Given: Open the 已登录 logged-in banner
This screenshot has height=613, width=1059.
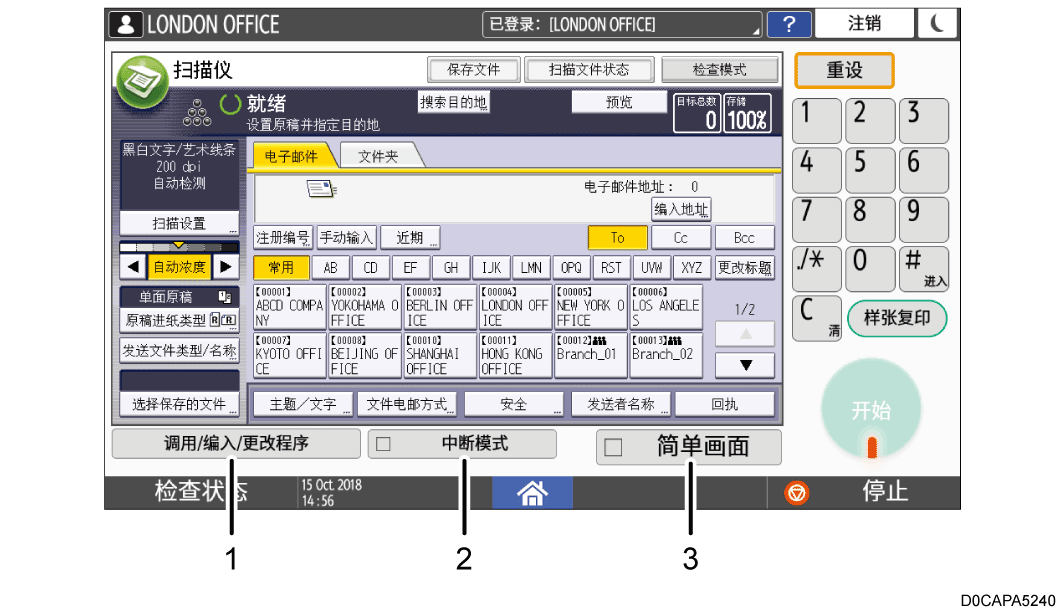Looking at the screenshot, I should point(568,23).
